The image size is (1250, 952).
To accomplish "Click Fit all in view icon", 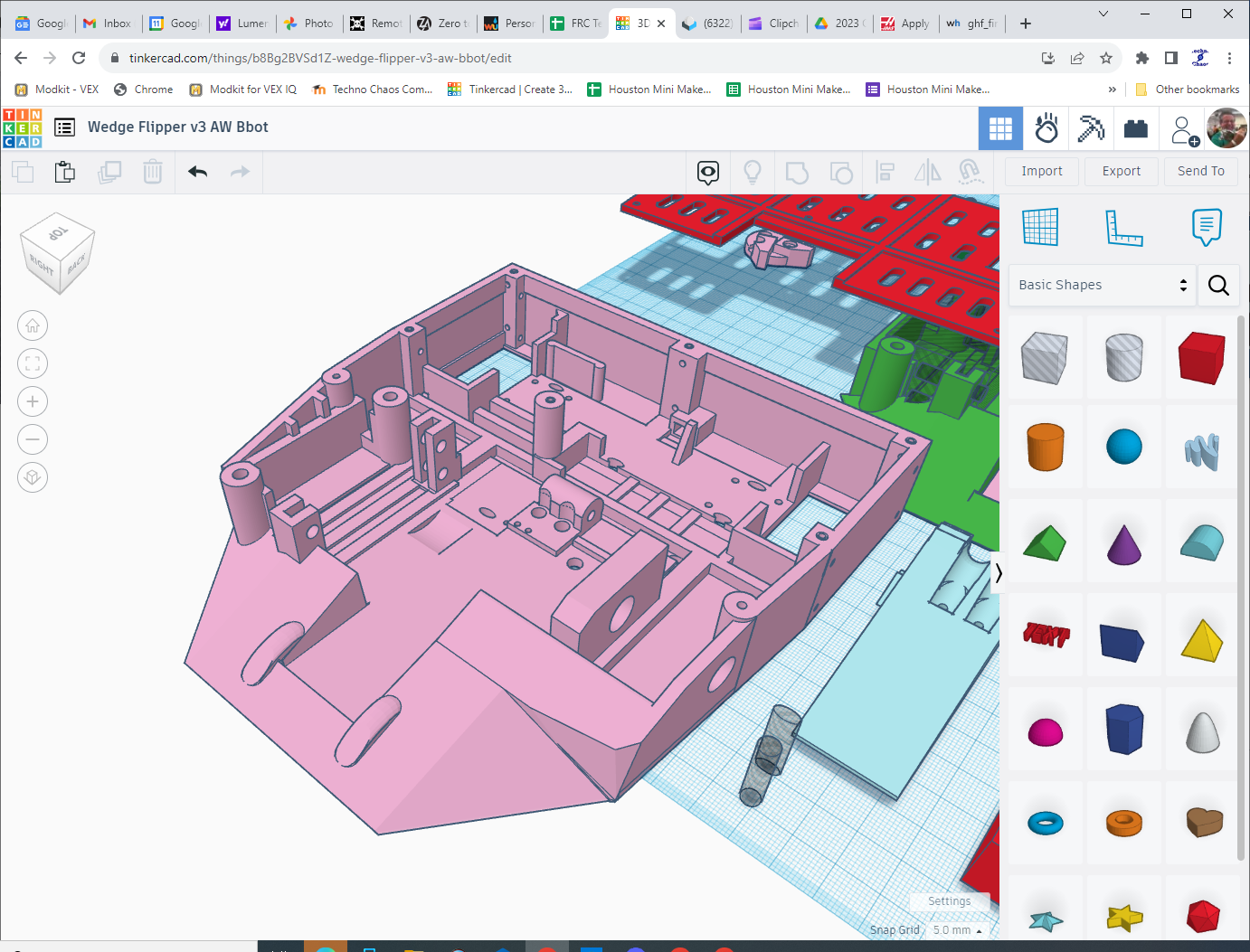I will (33, 363).
